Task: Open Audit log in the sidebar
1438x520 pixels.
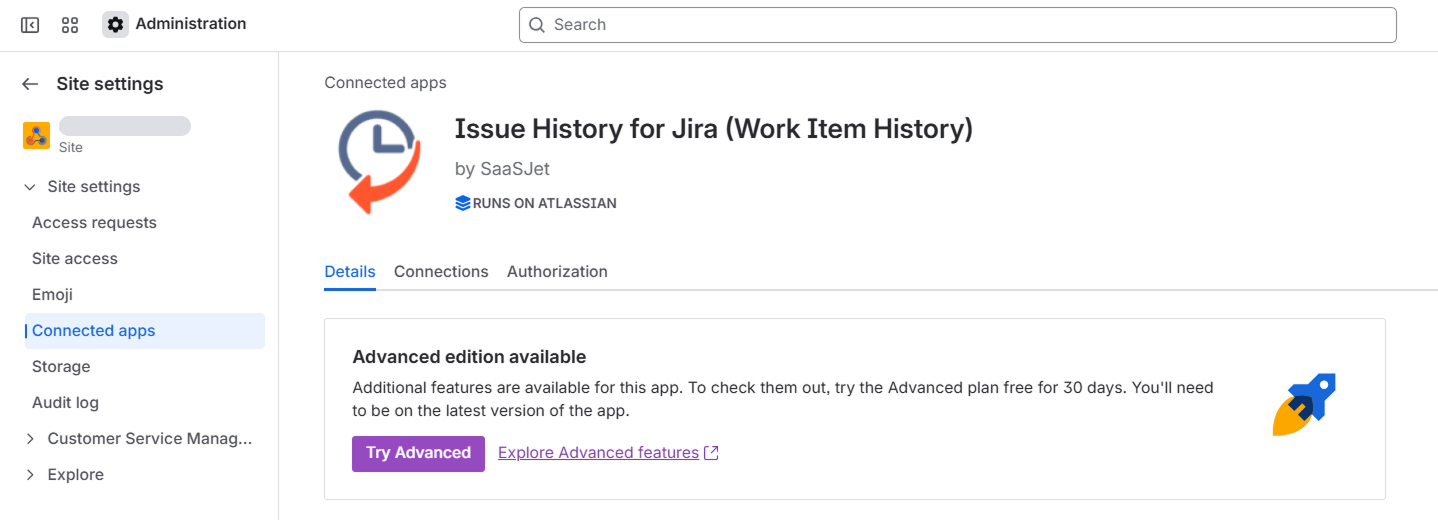Action: (65, 403)
